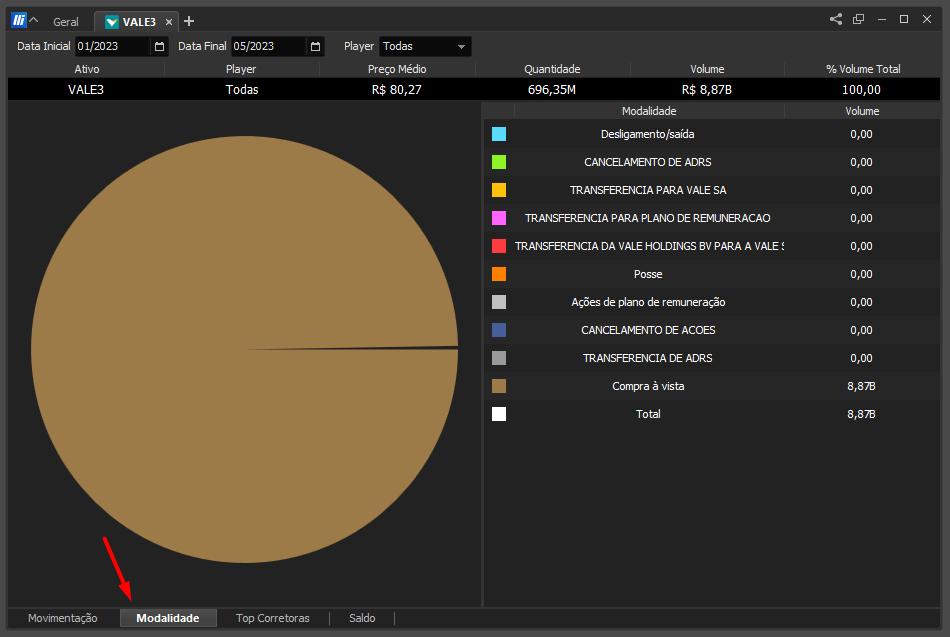
Task: Collapse the chevron next to the app logo
Action: [x=34, y=21]
